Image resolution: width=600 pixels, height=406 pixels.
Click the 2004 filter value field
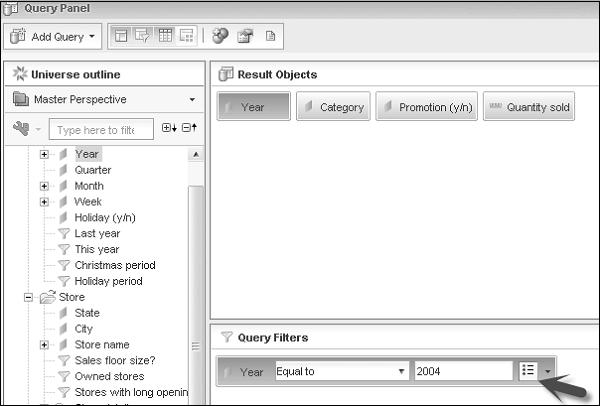pyautogui.click(x=463, y=371)
